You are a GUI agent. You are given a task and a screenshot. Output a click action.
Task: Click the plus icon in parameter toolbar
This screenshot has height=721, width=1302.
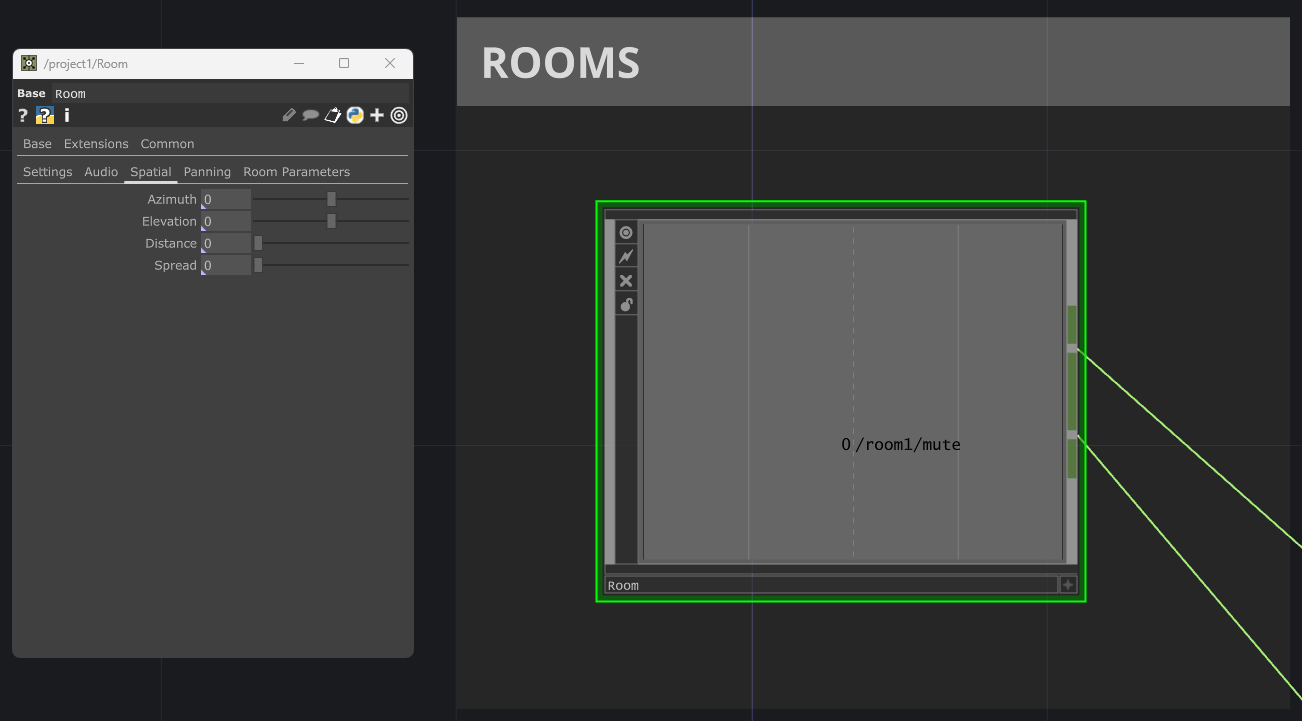coord(377,115)
